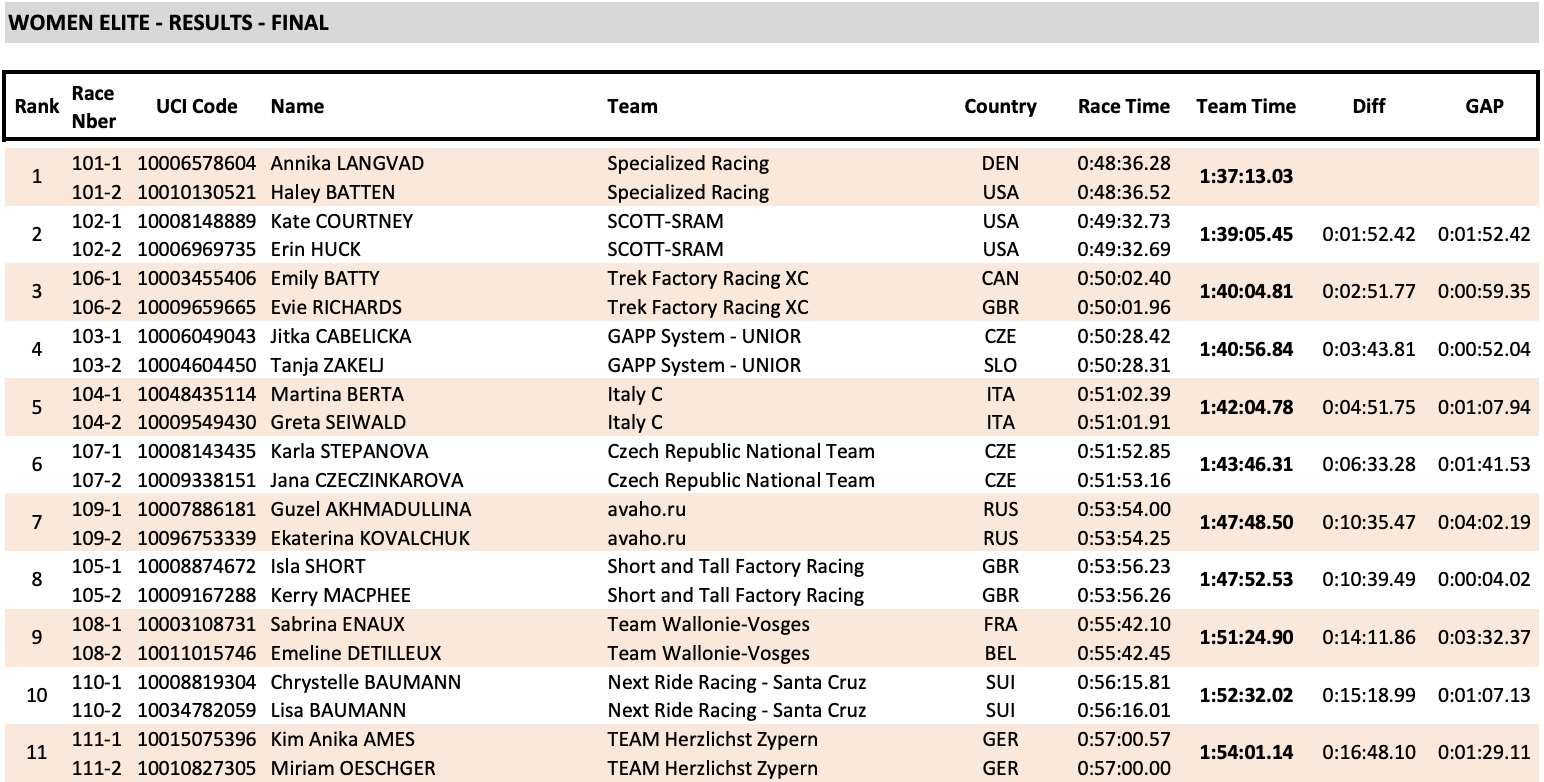Click the title 'WOMEN ELITE - RESULTS - FINAL'
Image resolution: width=1544 pixels, height=782 pixels.
point(168,22)
